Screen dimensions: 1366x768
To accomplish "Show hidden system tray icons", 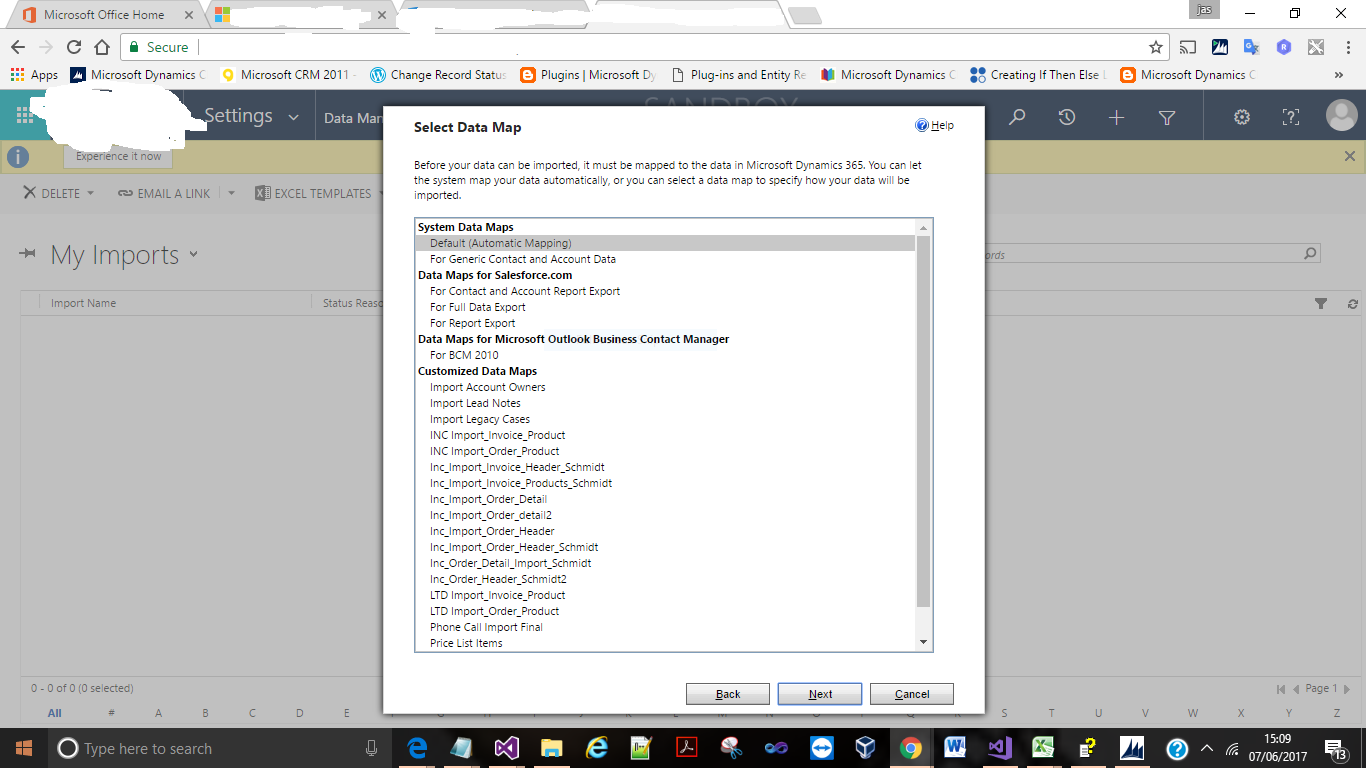I will (1206, 748).
